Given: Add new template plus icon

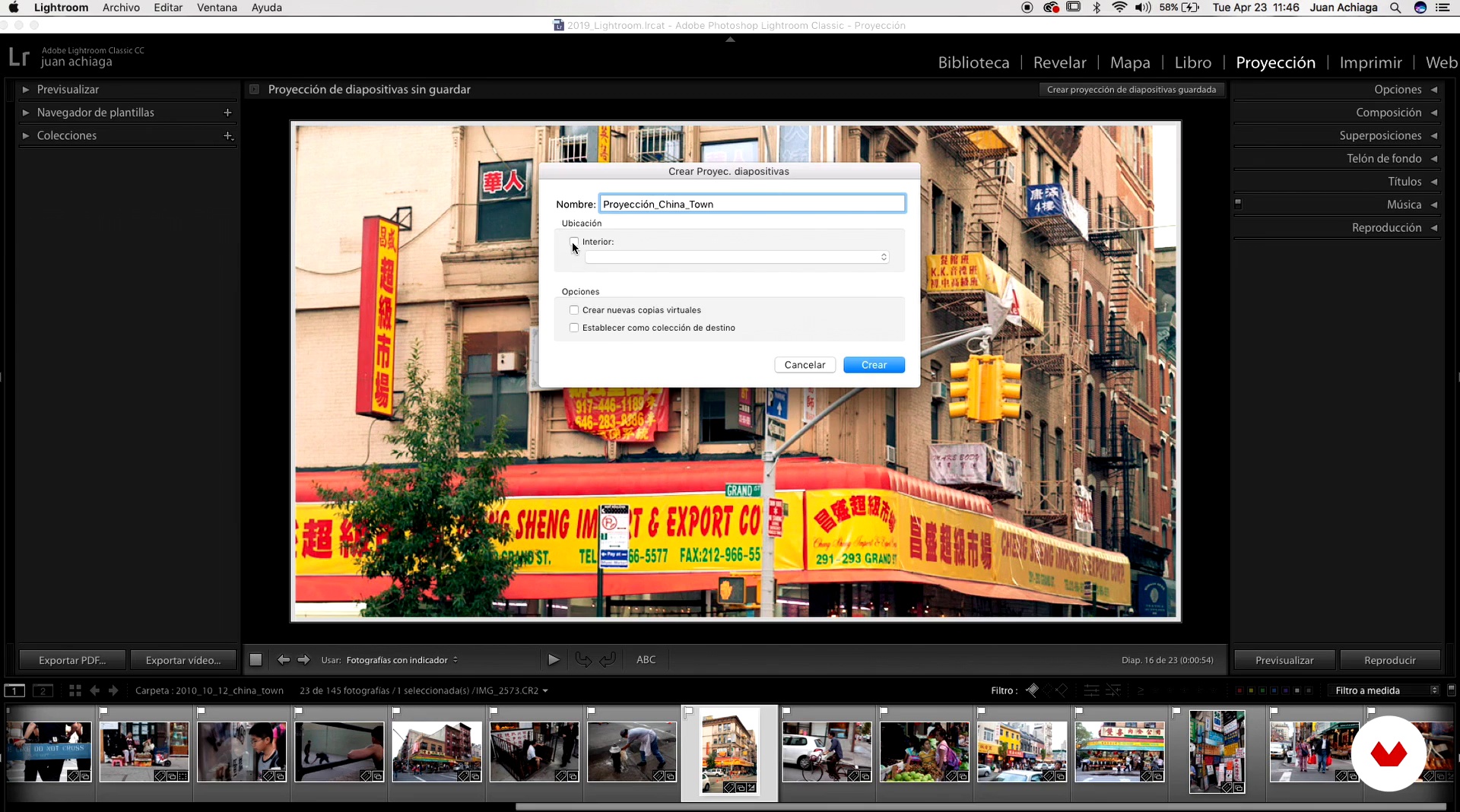Looking at the screenshot, I should tap(227, 113).
